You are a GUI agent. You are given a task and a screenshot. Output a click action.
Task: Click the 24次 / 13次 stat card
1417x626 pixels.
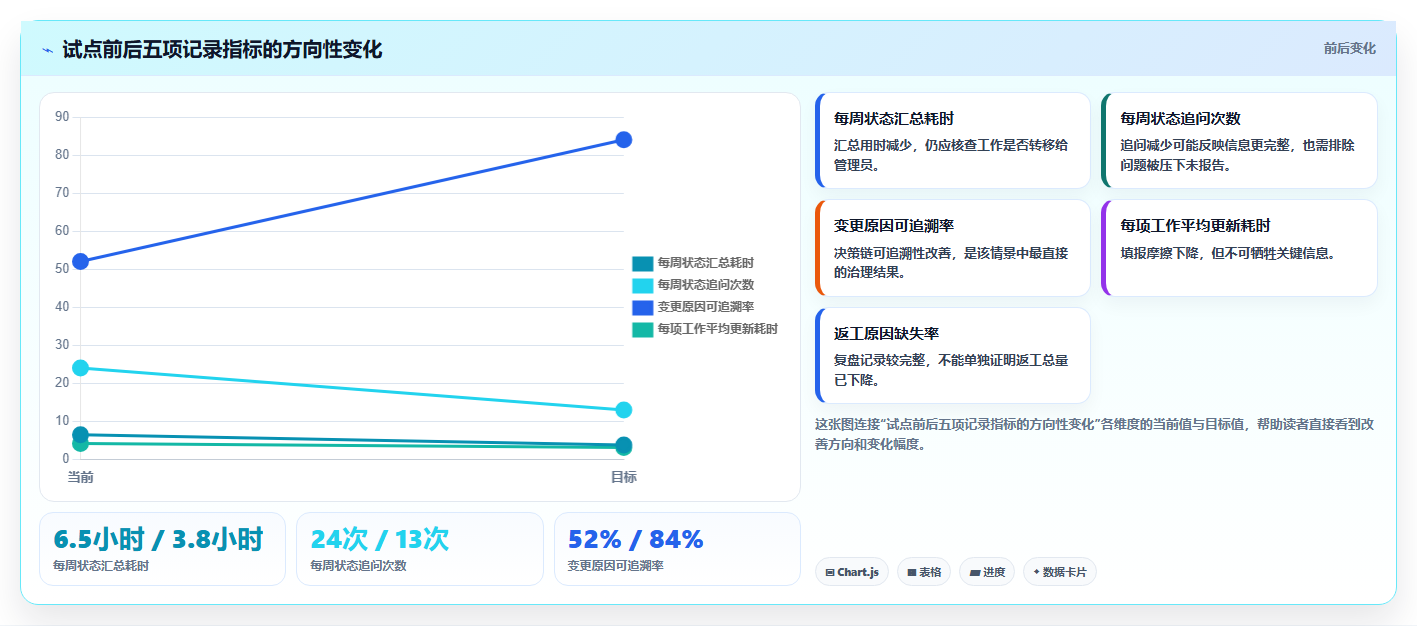pos(420,549)
